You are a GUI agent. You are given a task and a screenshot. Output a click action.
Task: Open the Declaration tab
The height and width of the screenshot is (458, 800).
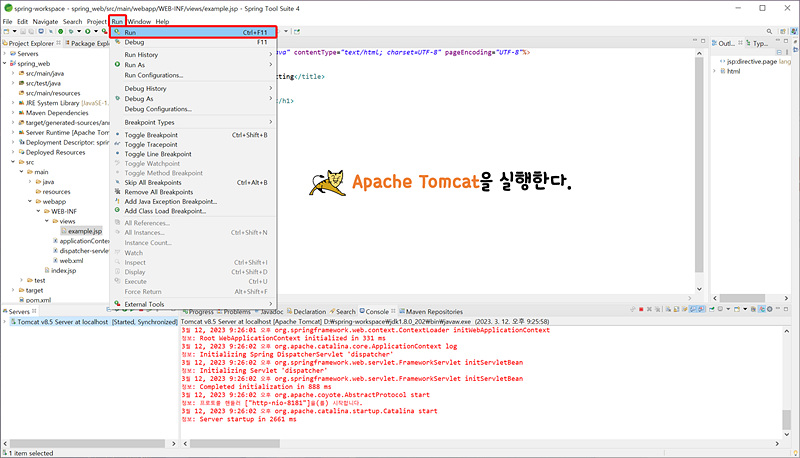(306, 312)
